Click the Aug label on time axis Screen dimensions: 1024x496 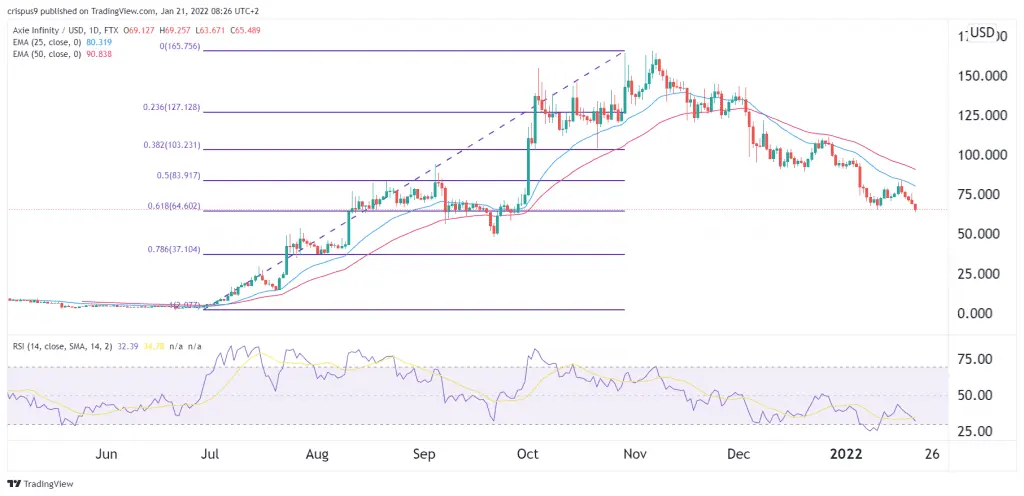click(317, 454)
